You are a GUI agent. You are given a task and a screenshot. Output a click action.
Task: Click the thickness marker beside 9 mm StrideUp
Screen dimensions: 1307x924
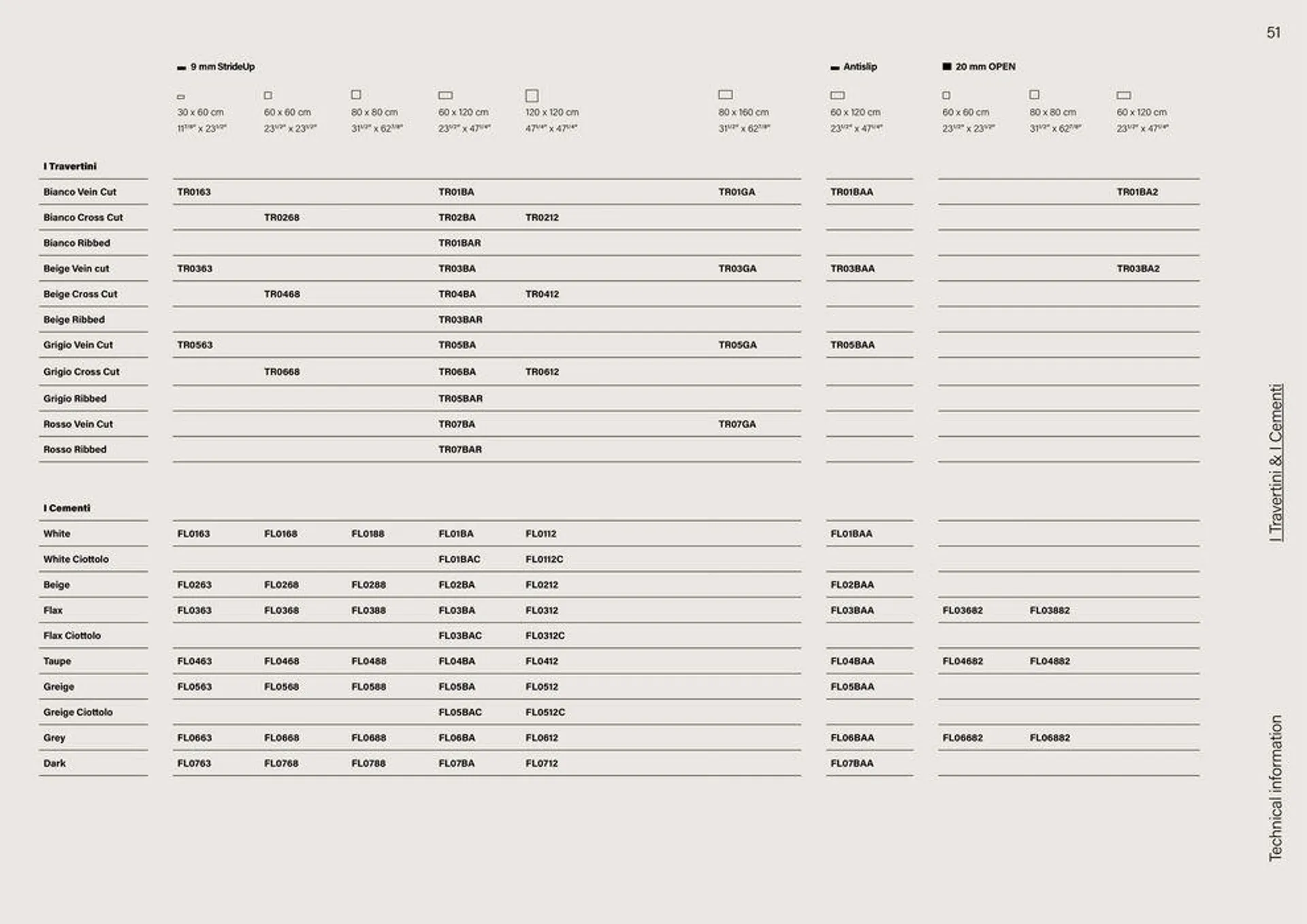(x=181, y=68)
